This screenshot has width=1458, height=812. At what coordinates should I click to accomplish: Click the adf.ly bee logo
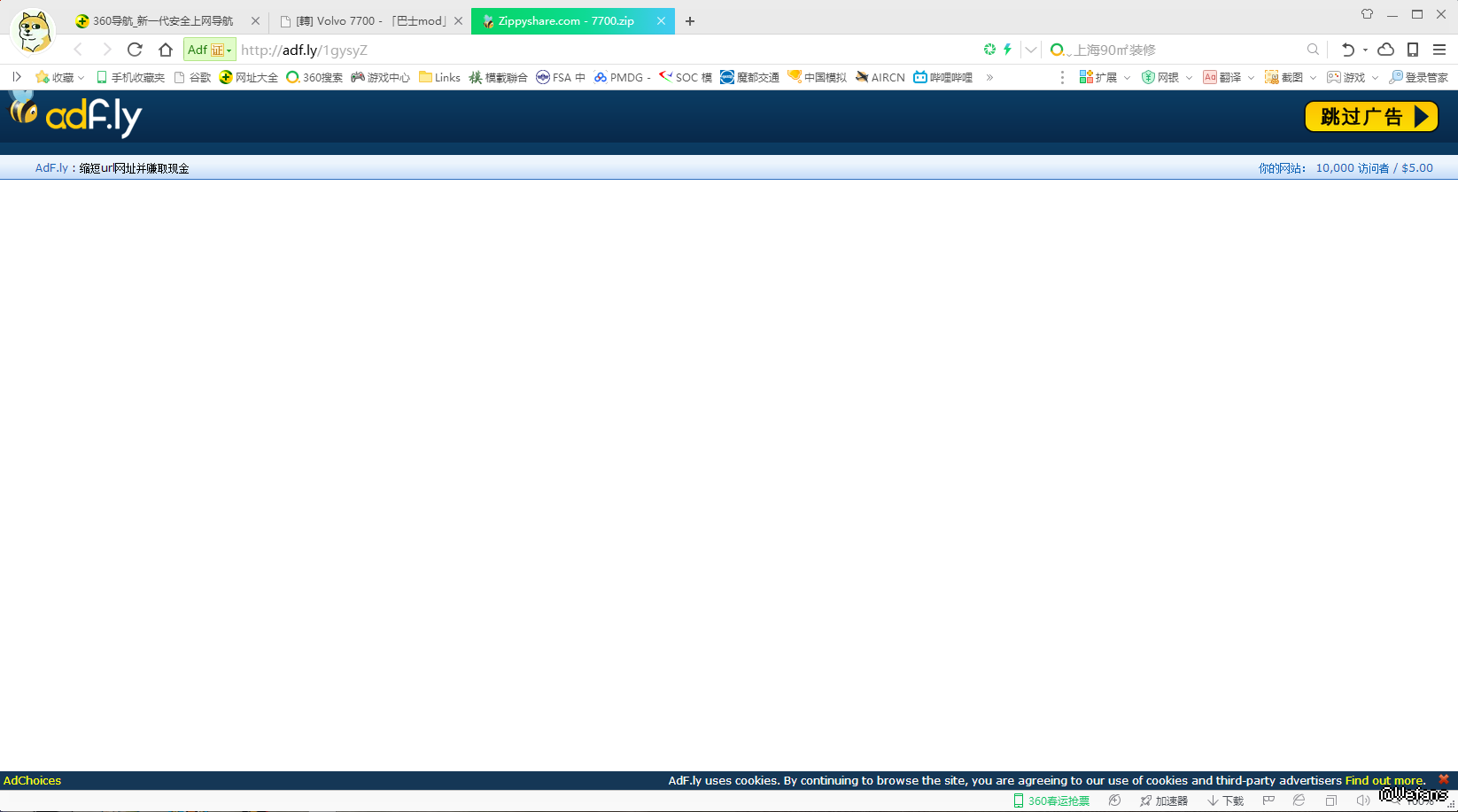click(75, 115)
